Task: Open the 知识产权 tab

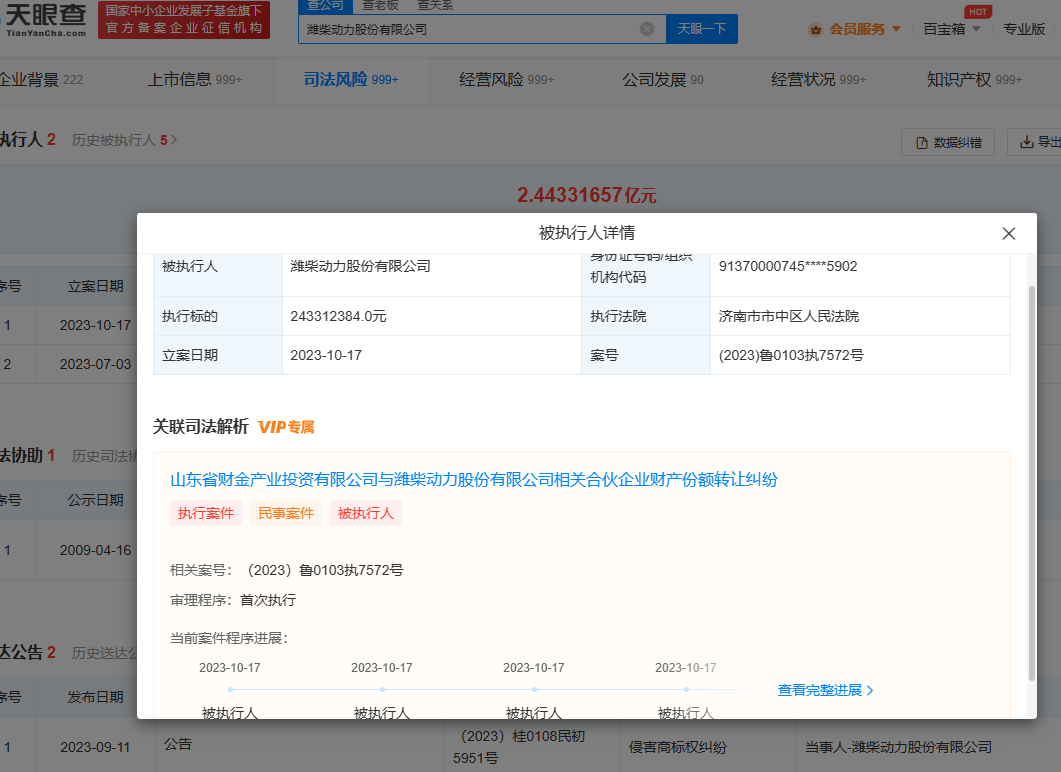Action: (974, 80)
